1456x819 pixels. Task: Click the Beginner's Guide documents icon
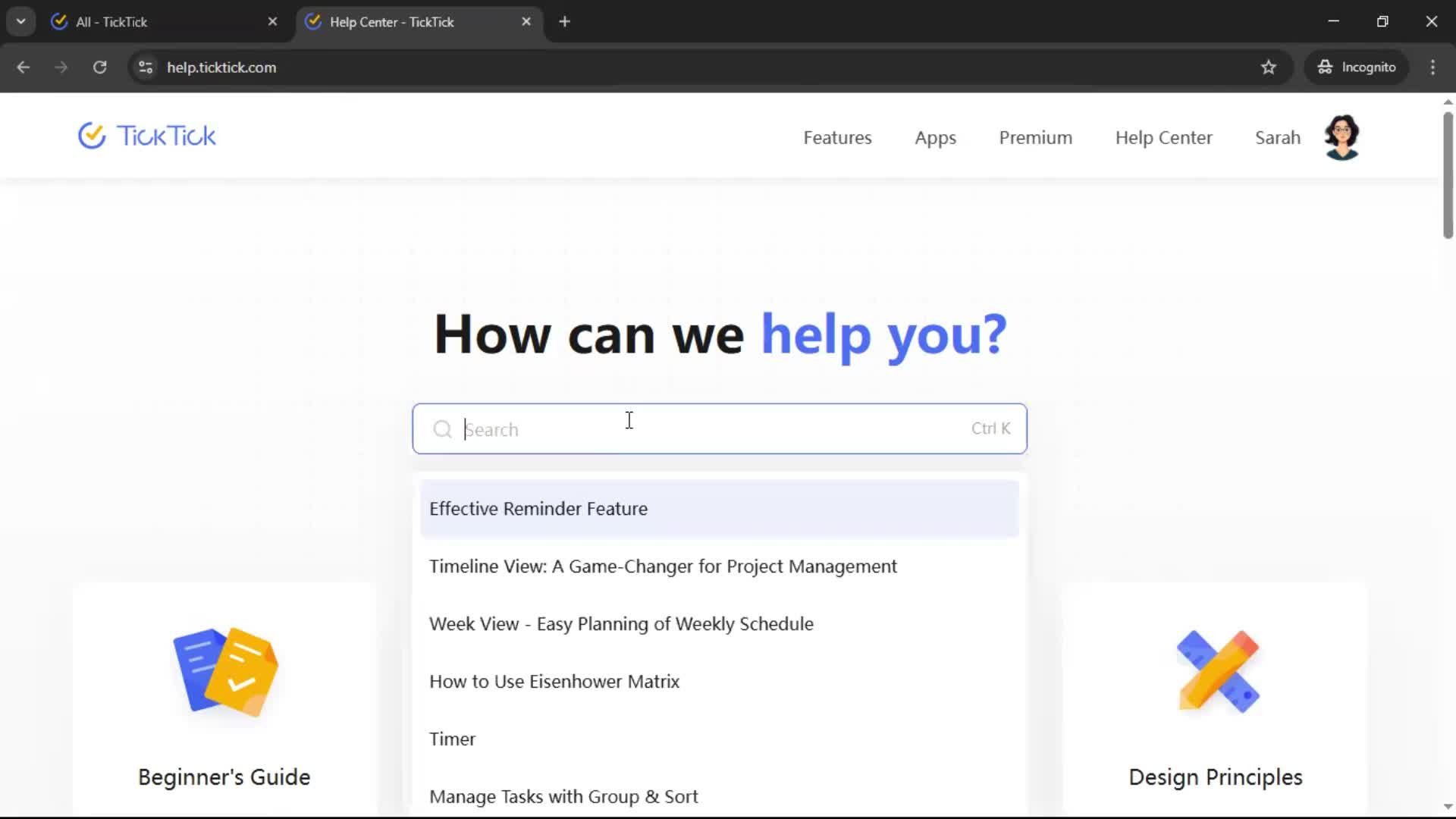[x=225, y=672]
